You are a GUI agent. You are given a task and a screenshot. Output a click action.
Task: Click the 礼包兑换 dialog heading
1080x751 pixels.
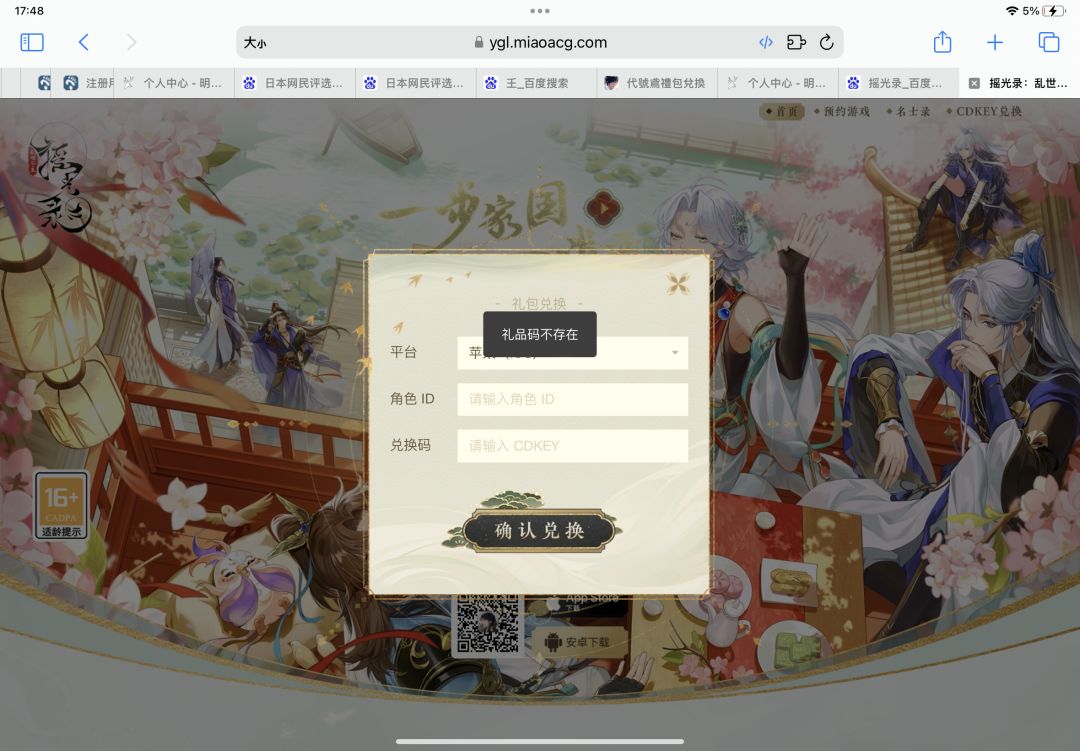coord(539,303)
